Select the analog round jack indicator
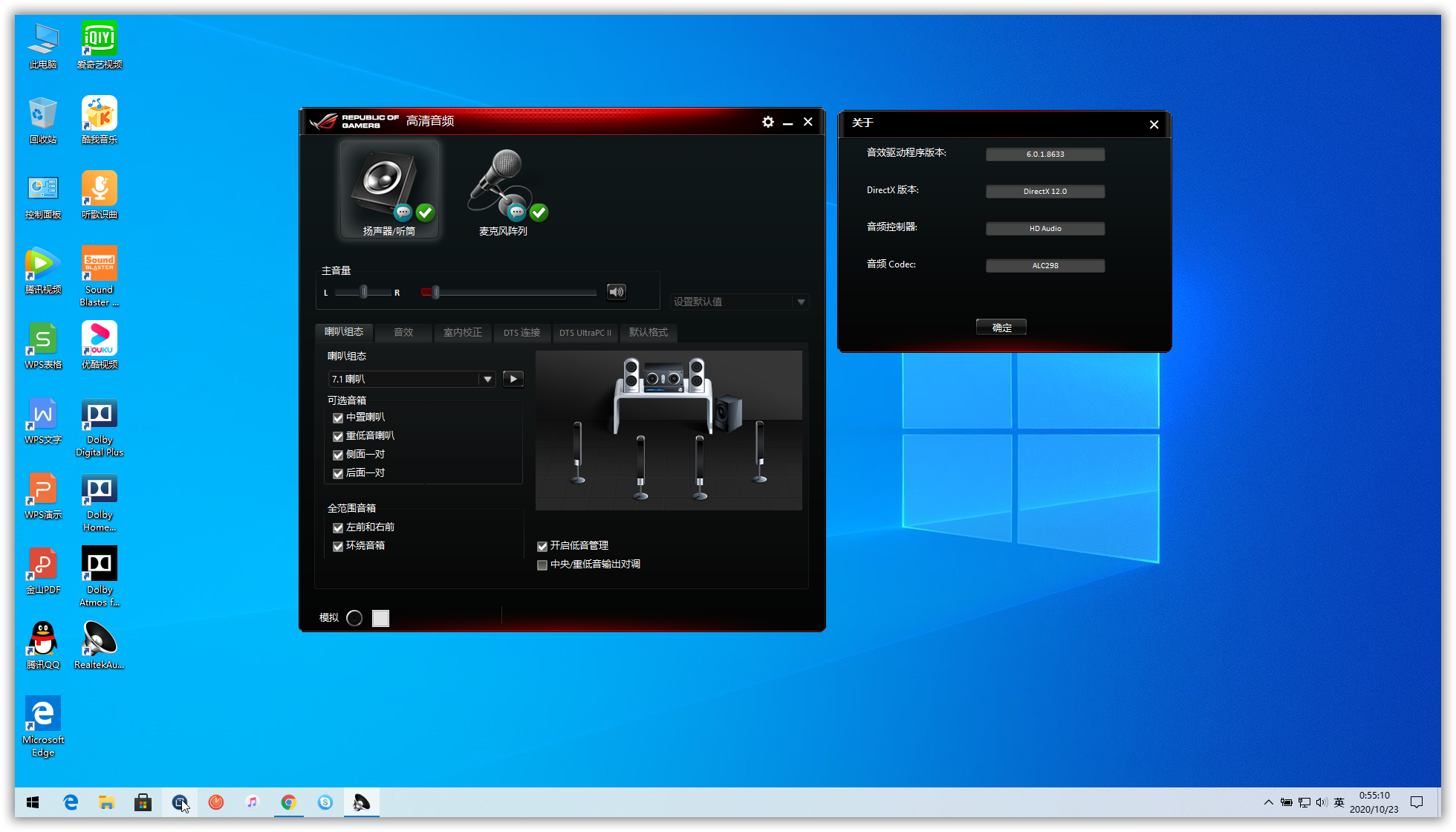 click(x=354, y=618)
